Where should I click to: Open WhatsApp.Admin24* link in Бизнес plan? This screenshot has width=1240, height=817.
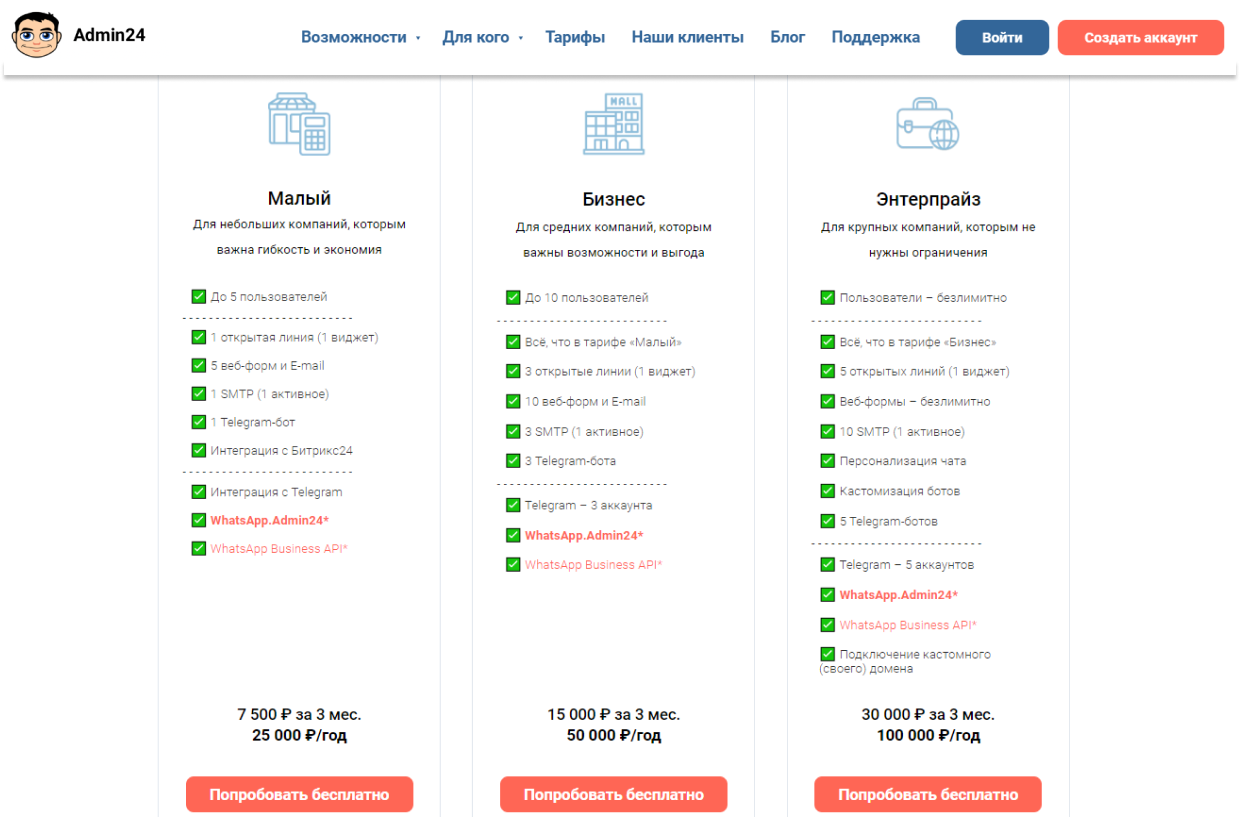[584, 535]
